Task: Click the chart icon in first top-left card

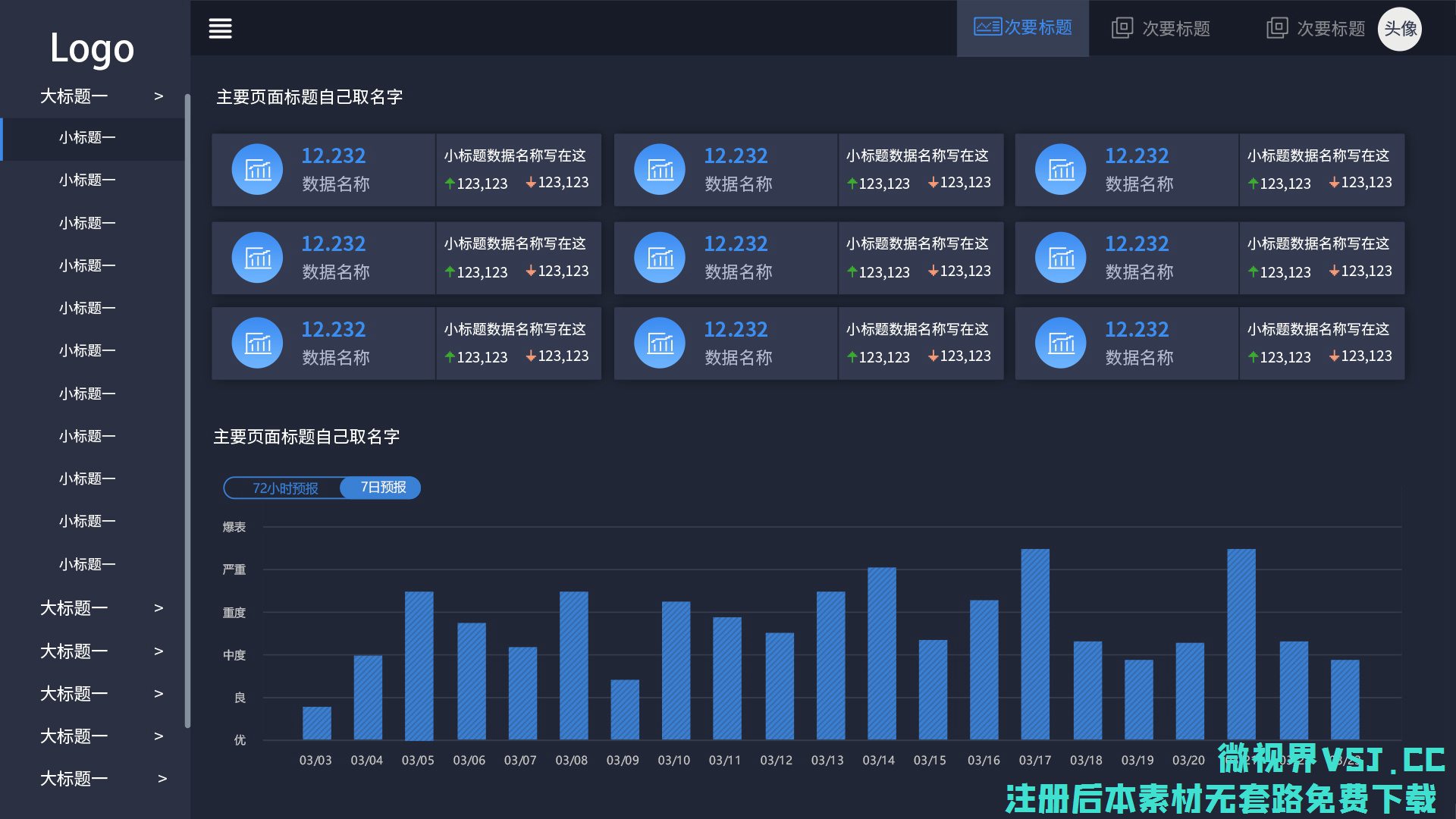Action: (257, 169)
